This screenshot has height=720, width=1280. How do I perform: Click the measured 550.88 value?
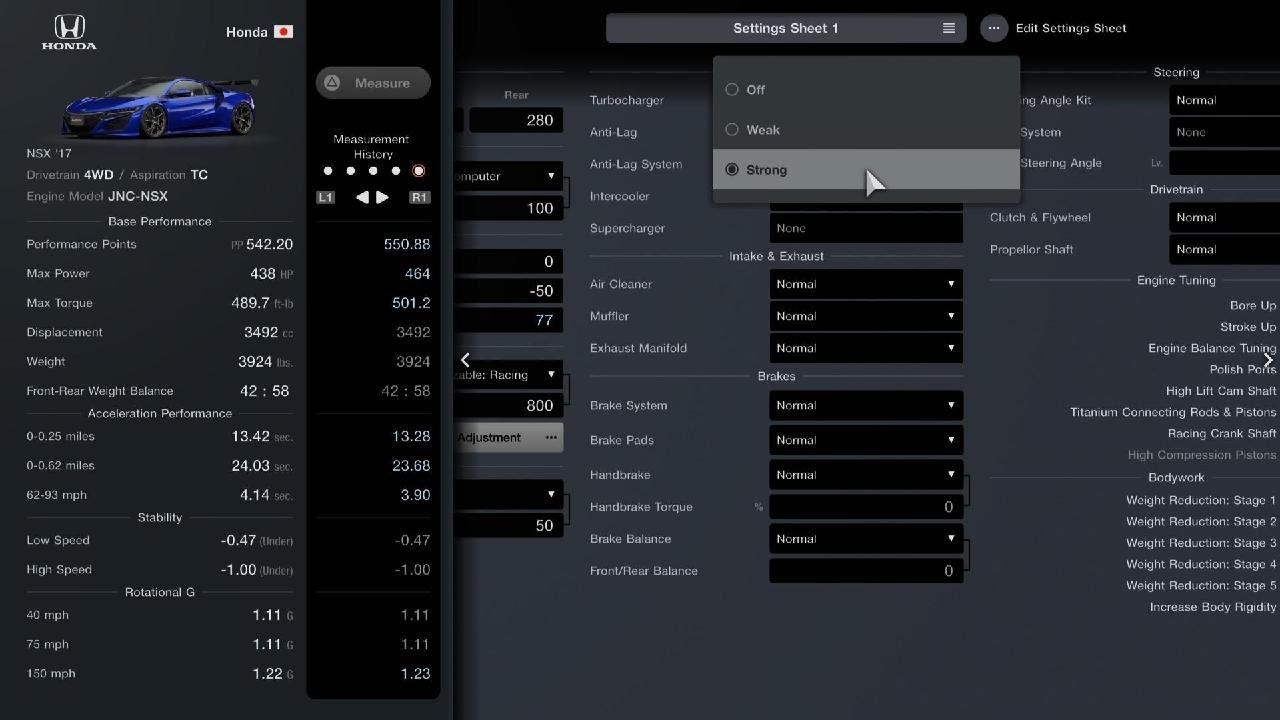[407, 244]
